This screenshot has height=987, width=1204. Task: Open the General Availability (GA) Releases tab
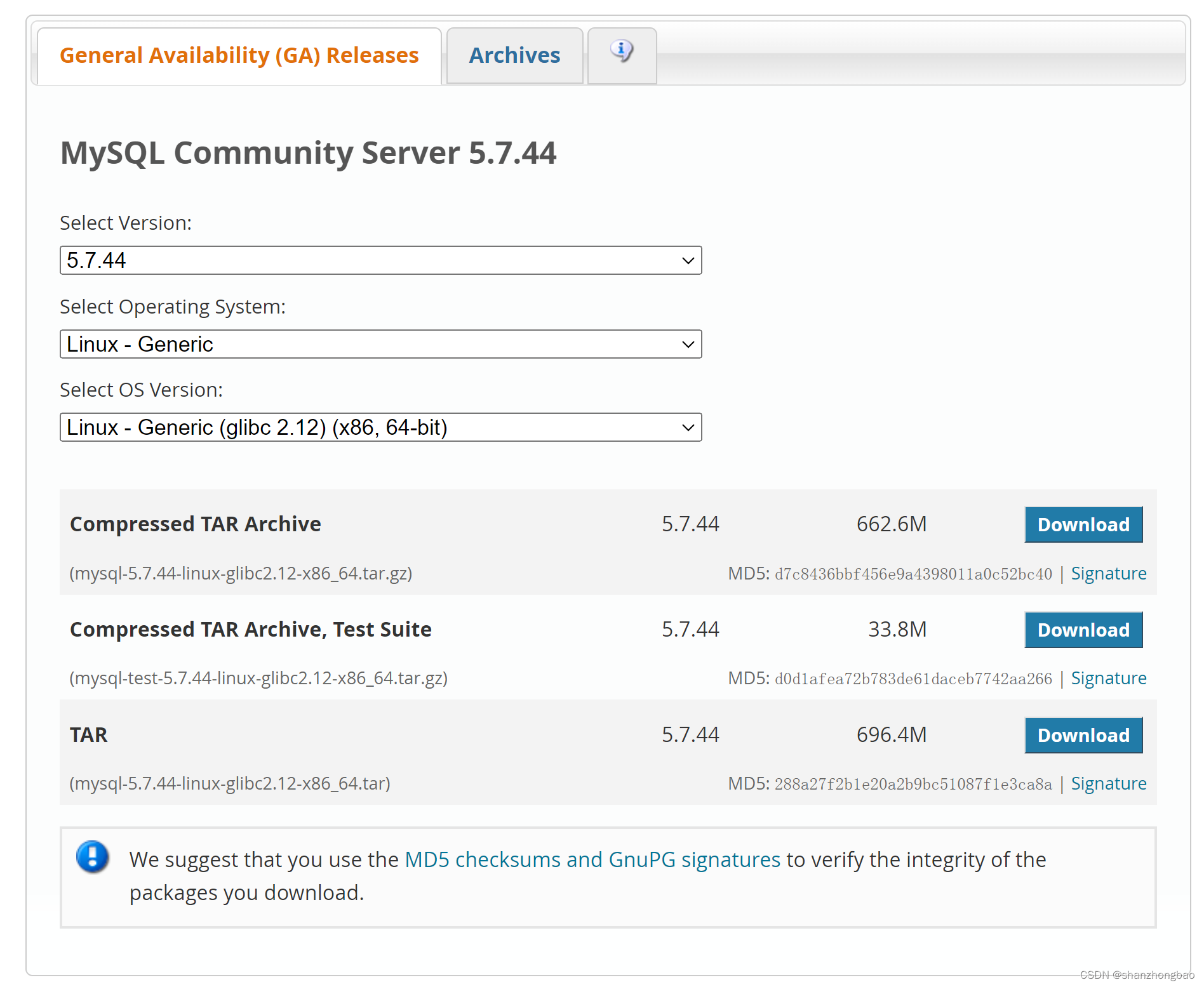(239, 56)
